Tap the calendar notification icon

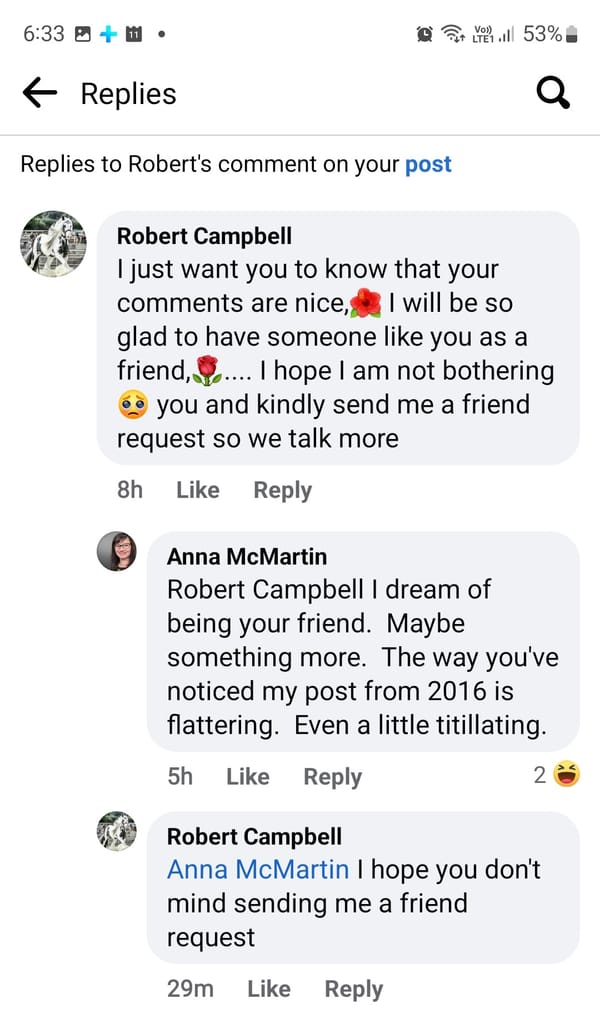133,34
